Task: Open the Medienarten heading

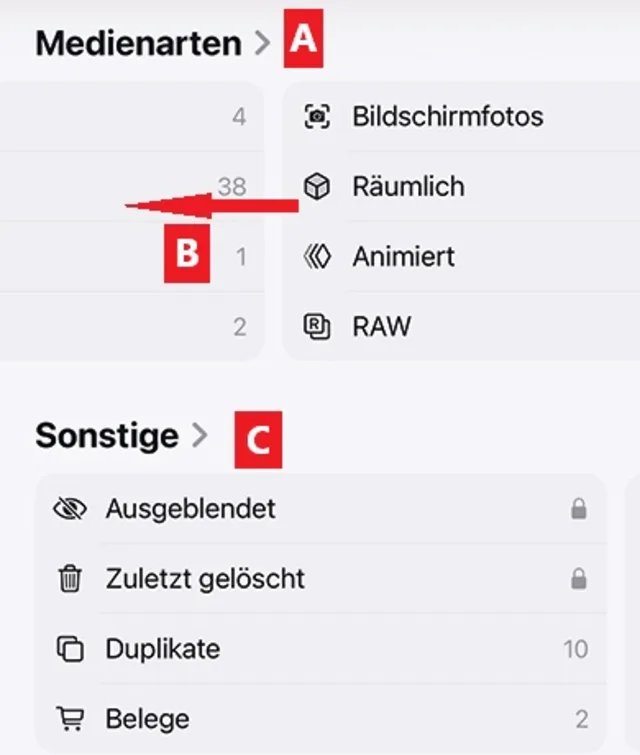Action: pos(138,44)
